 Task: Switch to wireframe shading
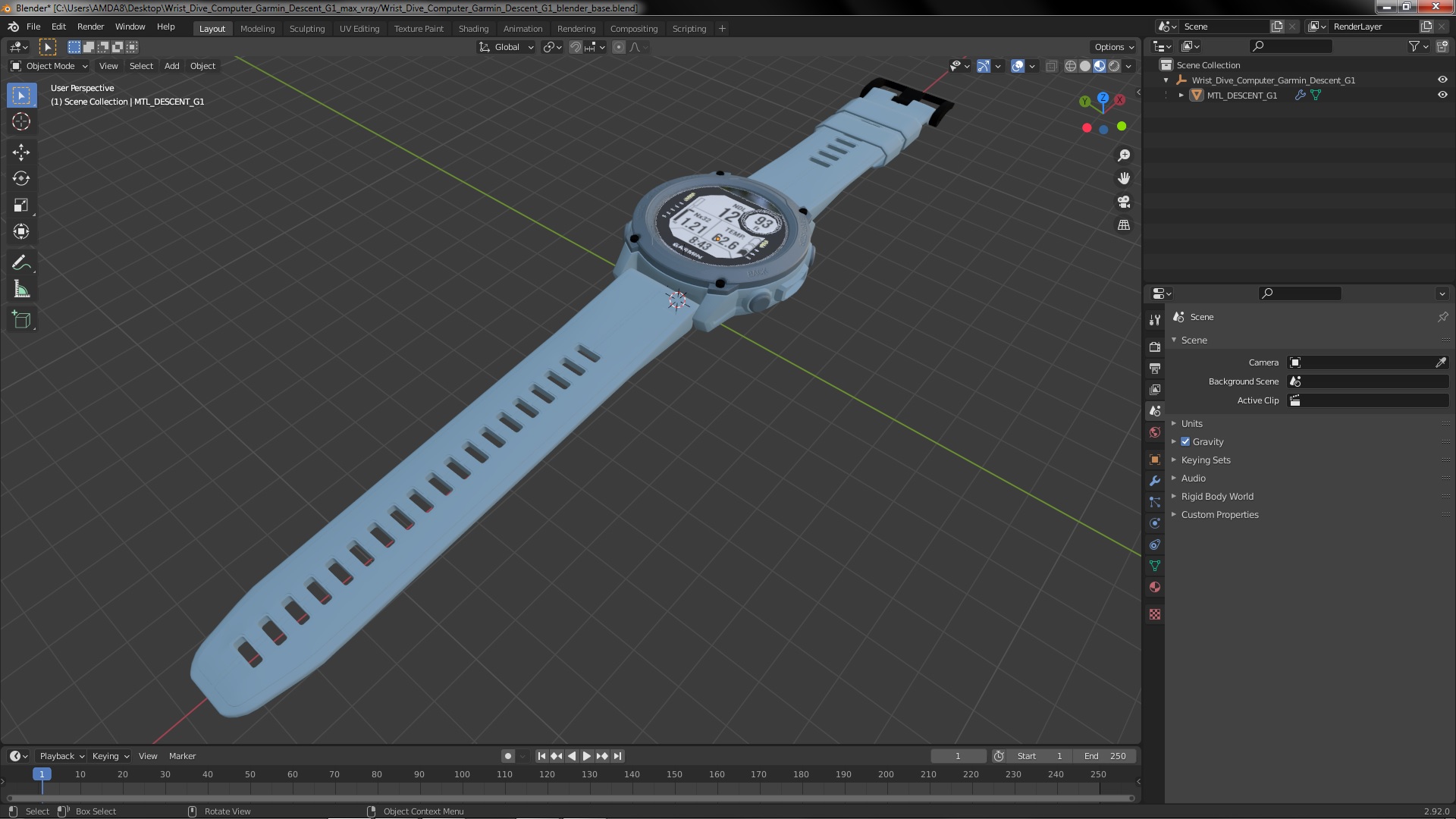(1071, 66)
